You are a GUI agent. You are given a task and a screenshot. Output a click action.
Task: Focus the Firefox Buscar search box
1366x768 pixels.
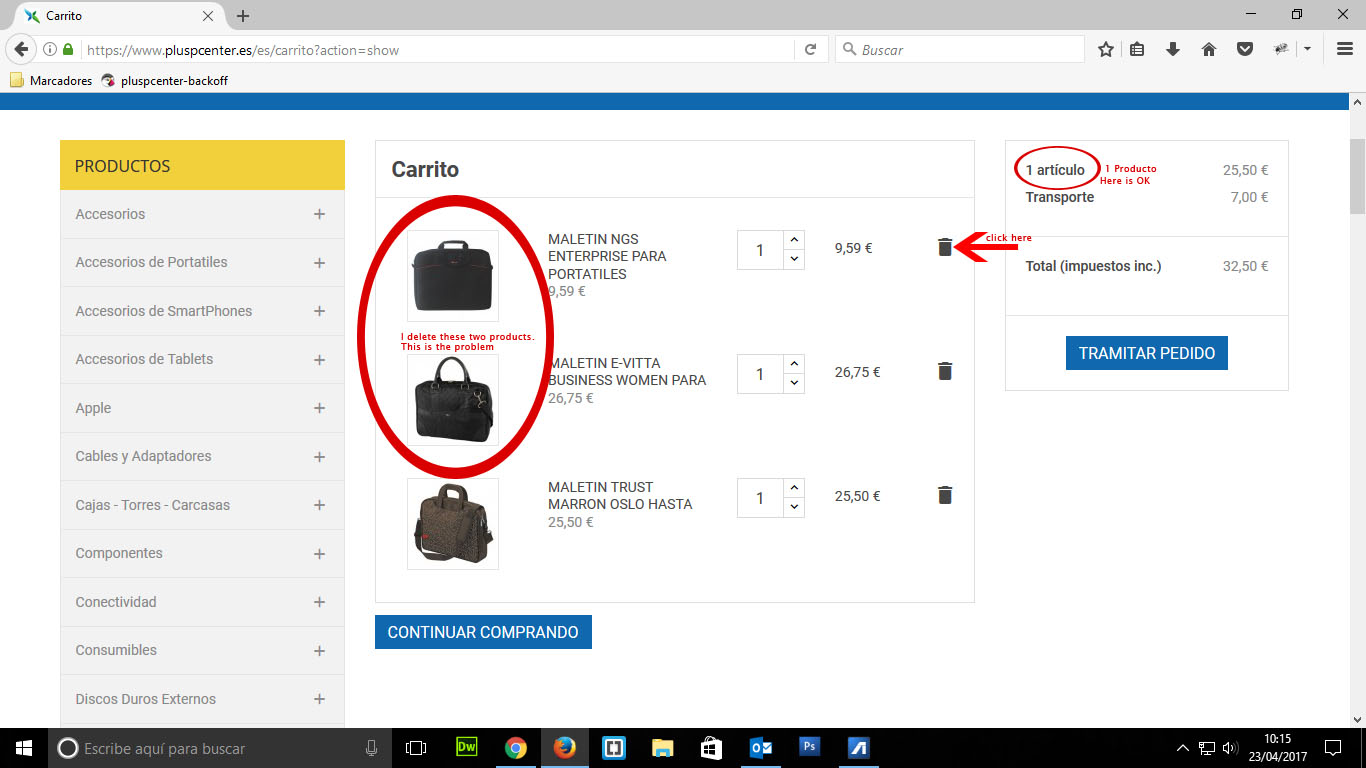tap(960, 49)
